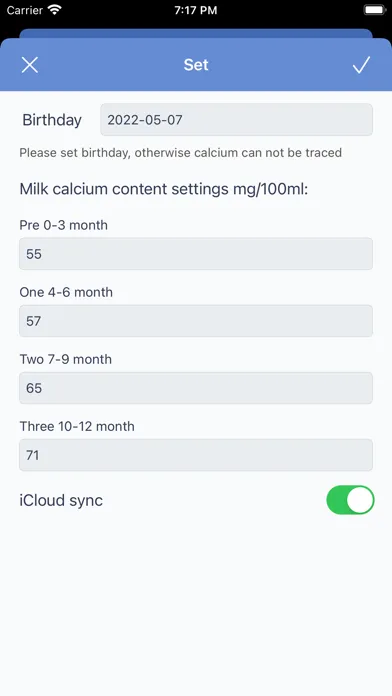Screen dimensions: 392x696
Task: Tap the Set title in header
Action: (x=196, y=65)
